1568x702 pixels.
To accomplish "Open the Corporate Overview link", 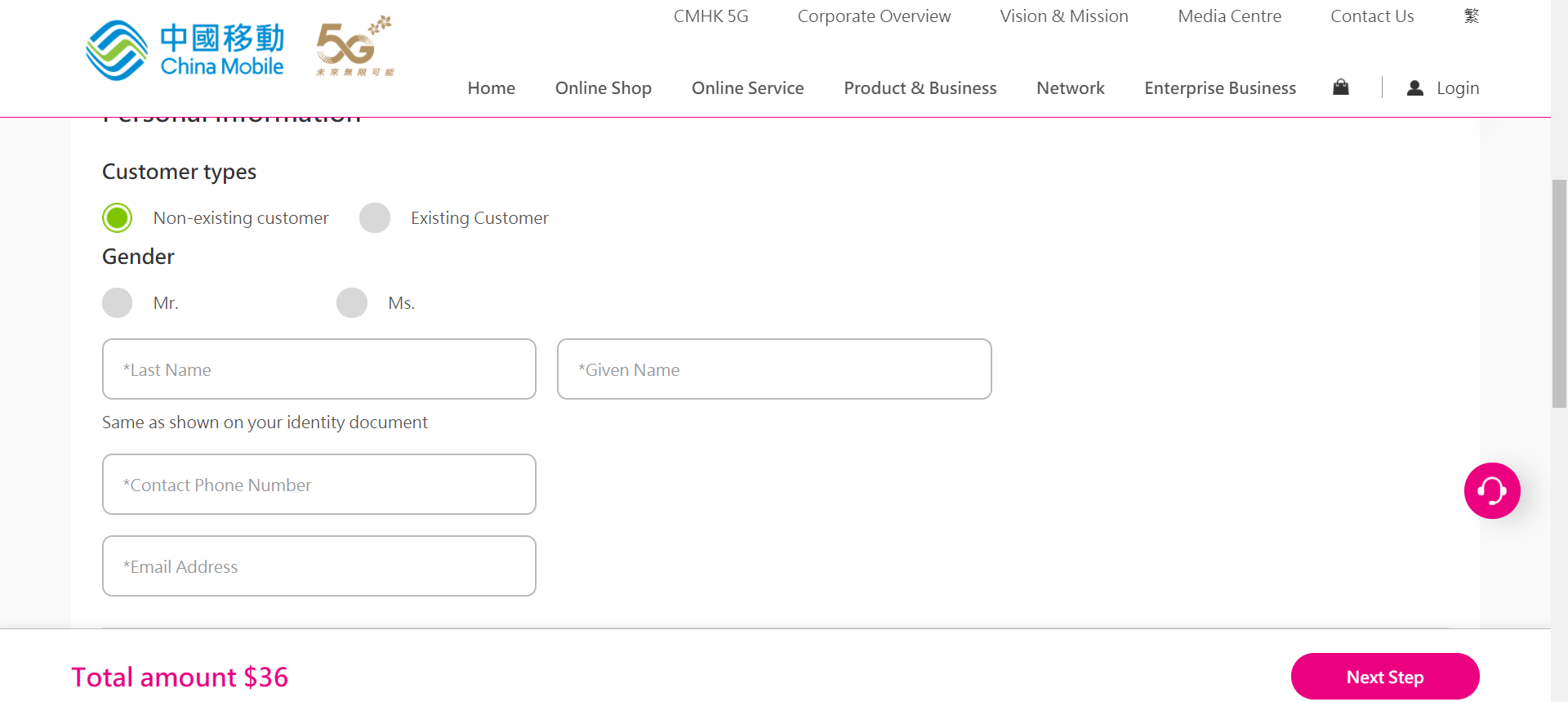I will (874, 16).
